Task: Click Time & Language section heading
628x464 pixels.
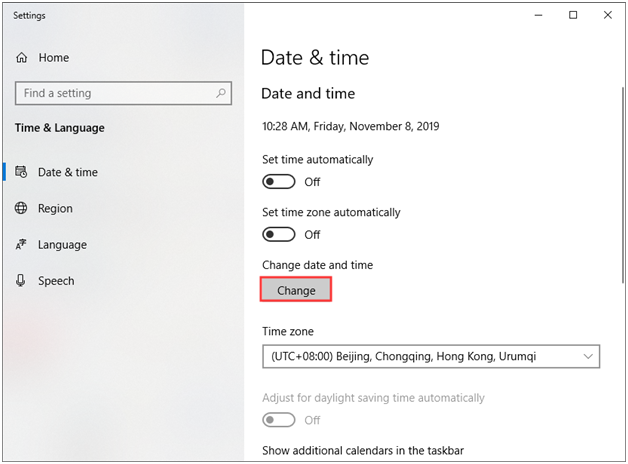Action: point(60,128)
